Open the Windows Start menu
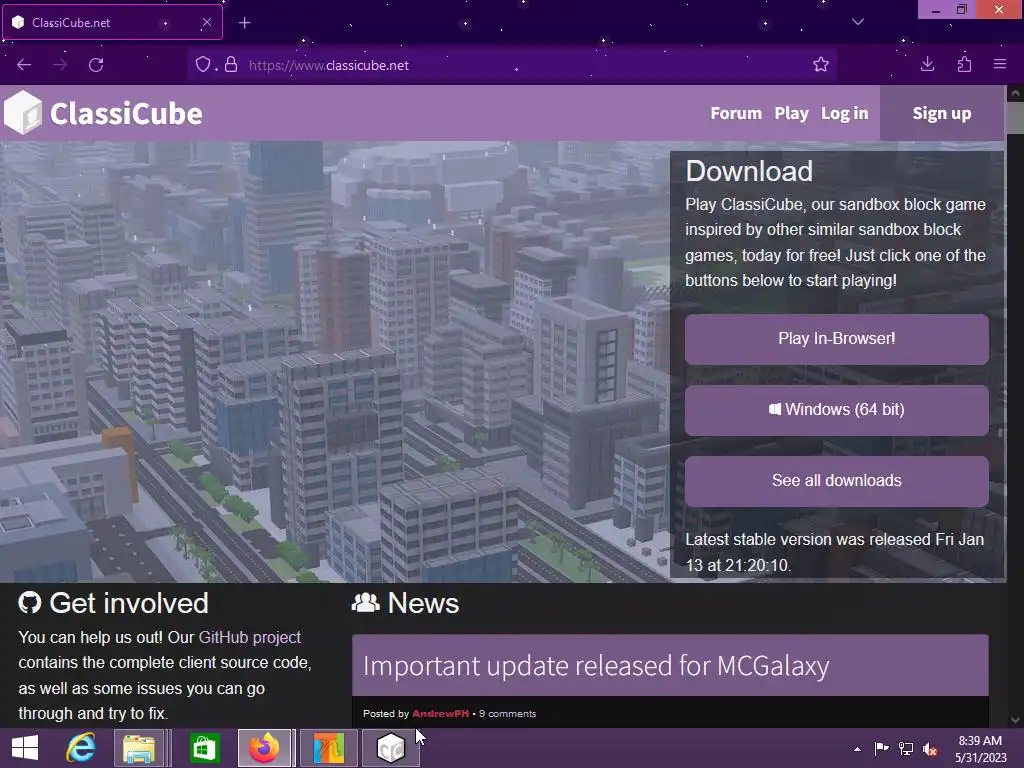 [25, 748]
